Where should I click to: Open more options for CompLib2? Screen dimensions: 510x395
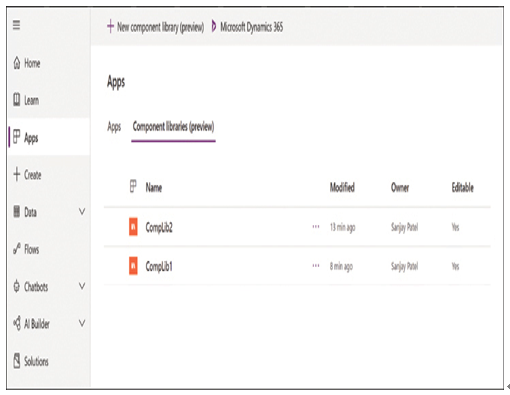(x=316, y=227)
